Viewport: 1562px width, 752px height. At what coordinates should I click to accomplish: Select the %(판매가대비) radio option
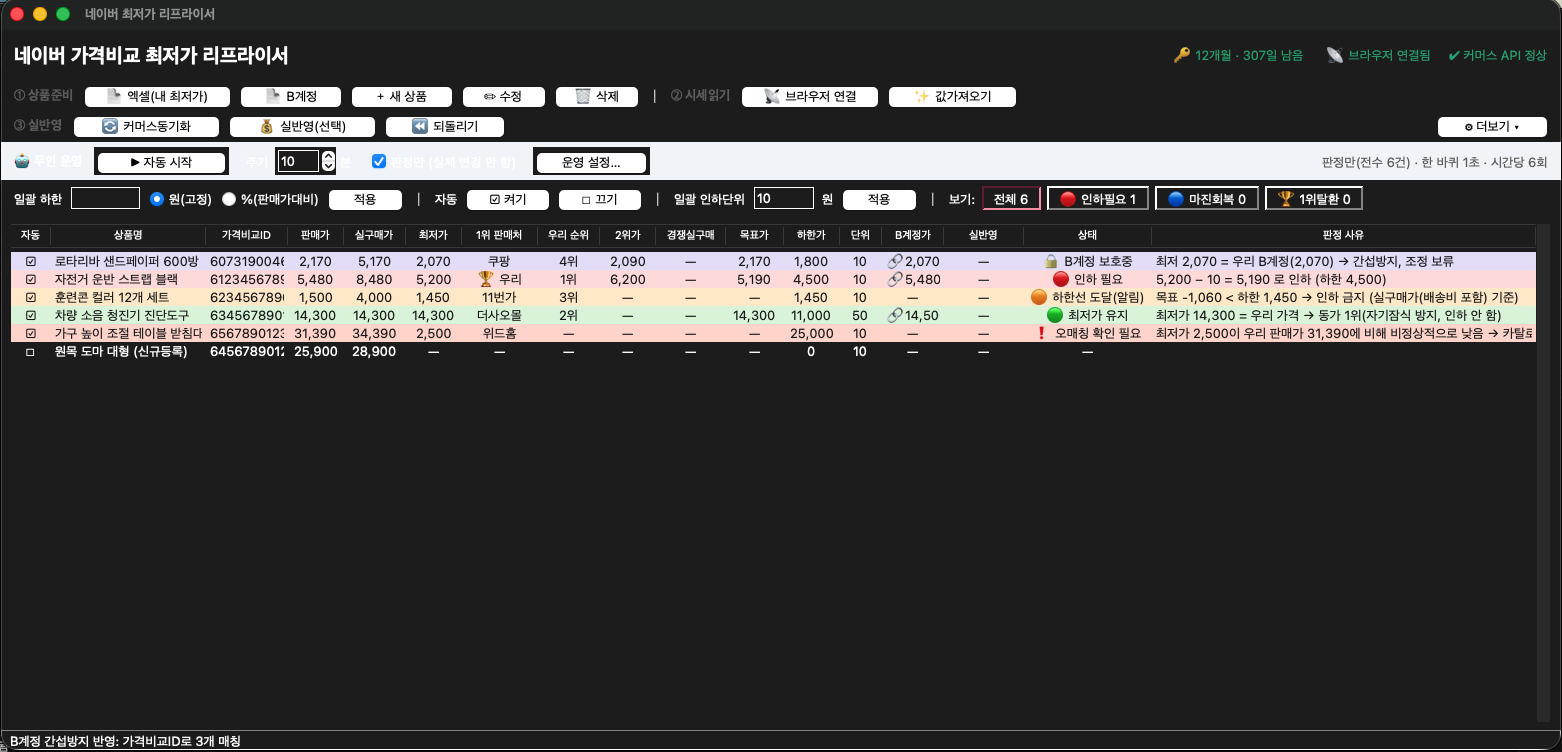[229, 199]
